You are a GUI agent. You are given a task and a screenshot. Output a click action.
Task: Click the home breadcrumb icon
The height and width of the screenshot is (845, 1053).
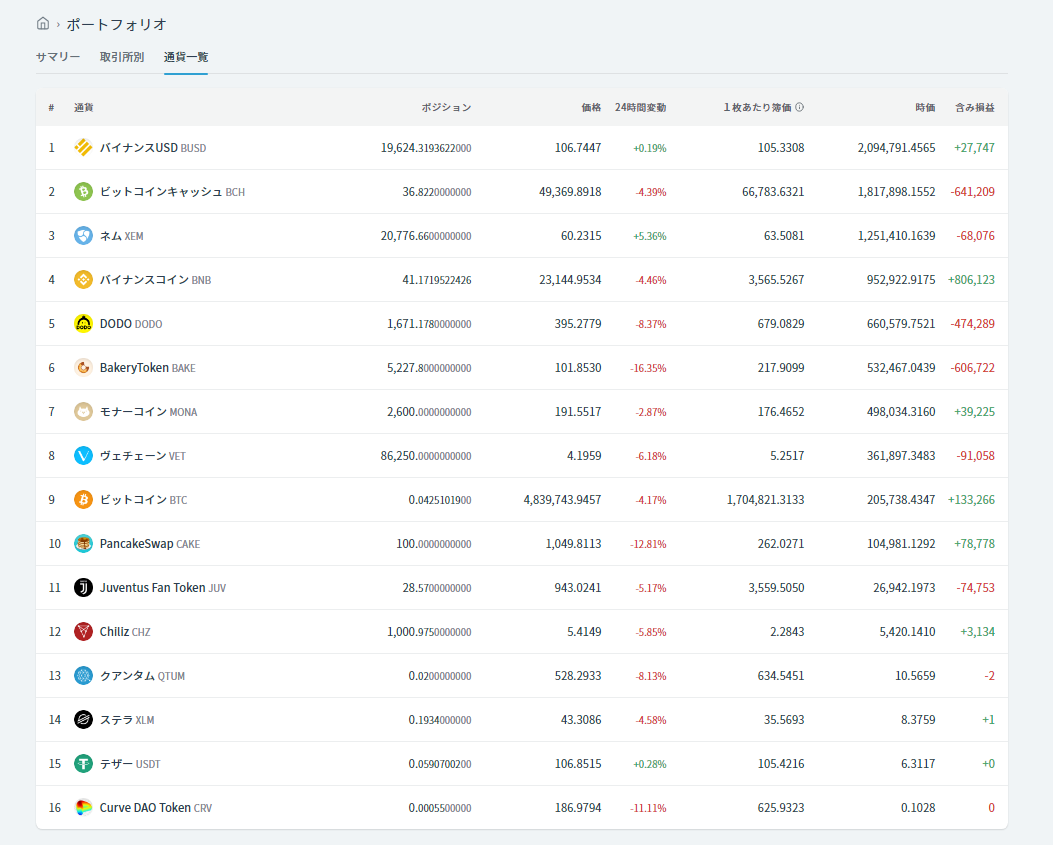pyautogui.click(x=43, y=24)
